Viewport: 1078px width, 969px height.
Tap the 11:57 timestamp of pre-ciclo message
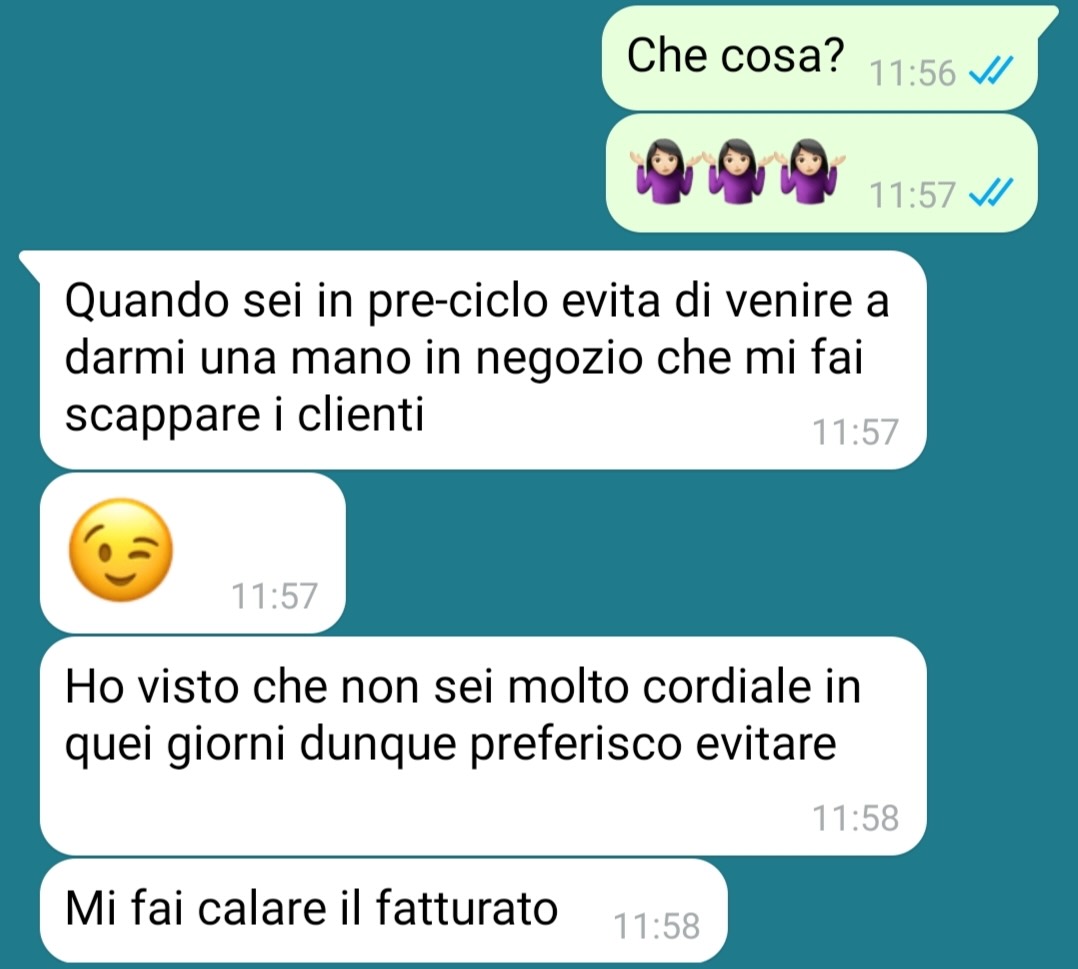855,432
